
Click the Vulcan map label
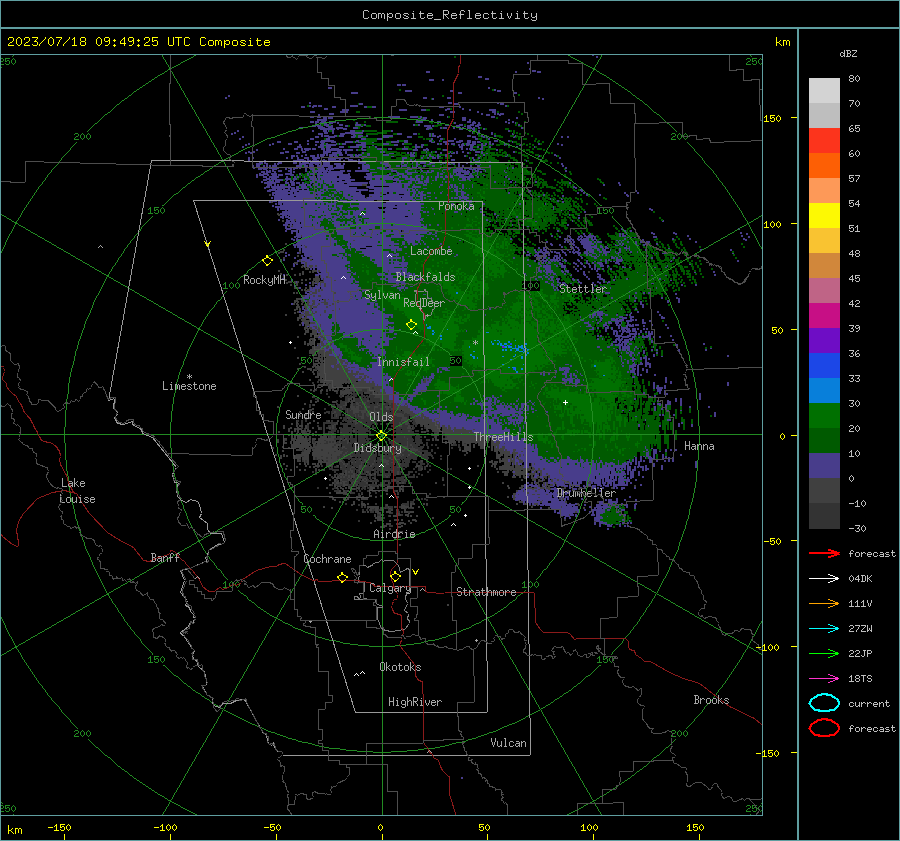point(508,743)
